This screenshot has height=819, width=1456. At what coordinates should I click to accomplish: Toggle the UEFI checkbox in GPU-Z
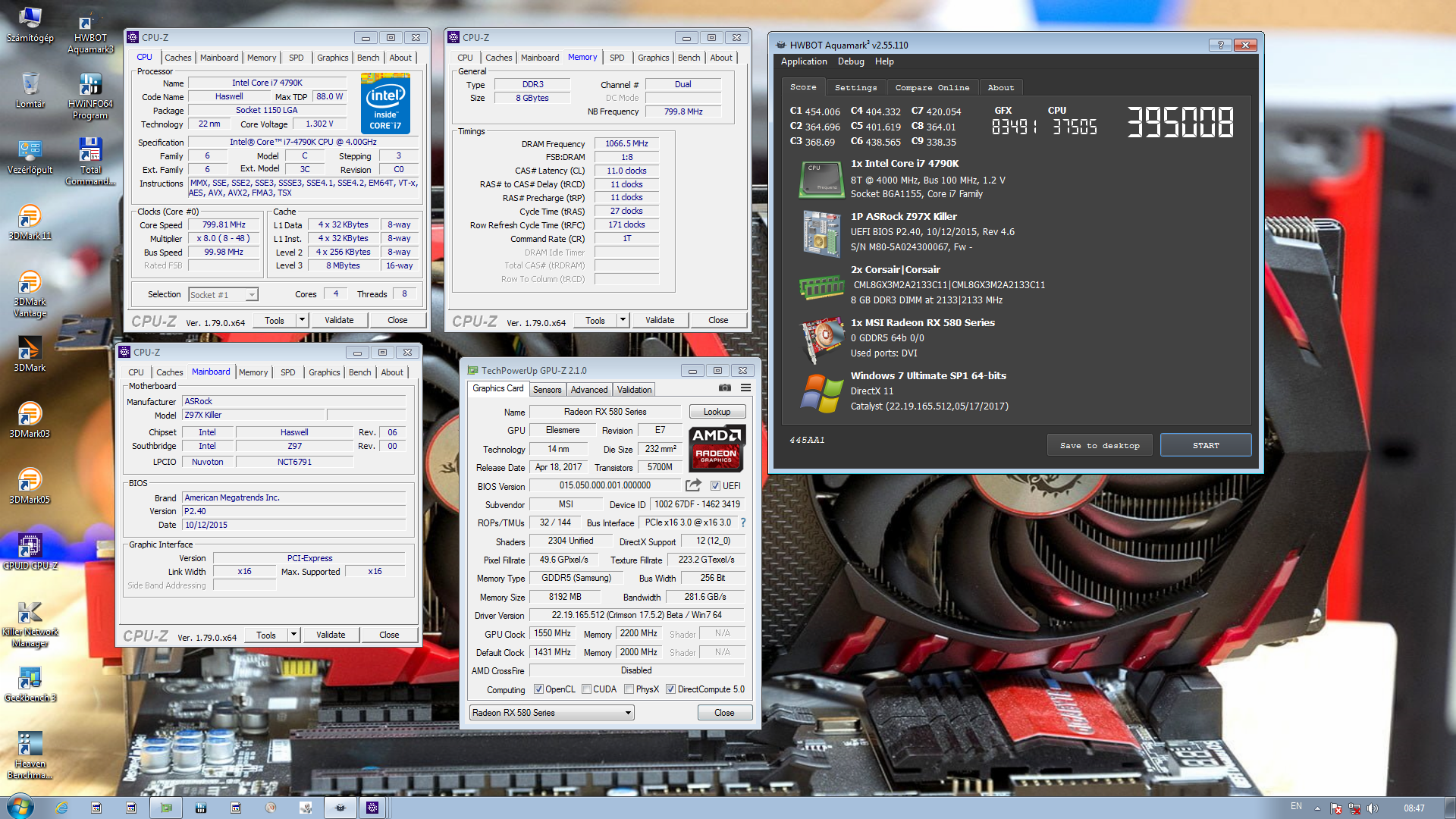[715, 485]
